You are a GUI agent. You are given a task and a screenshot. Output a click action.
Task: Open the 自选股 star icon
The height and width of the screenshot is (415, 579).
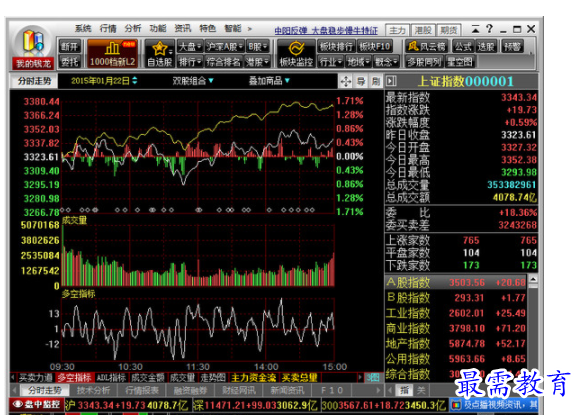[160, 53]
